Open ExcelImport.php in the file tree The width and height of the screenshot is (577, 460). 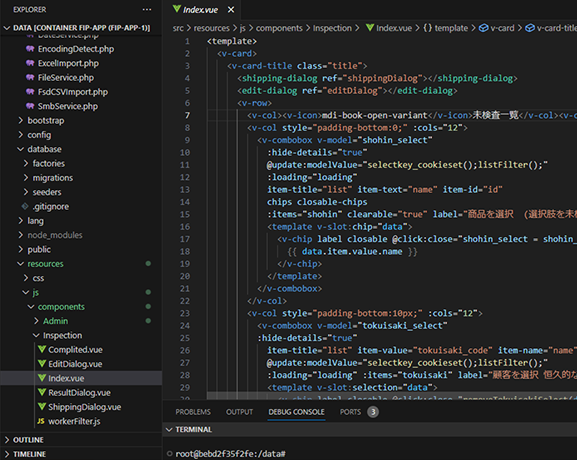(68, 63)
